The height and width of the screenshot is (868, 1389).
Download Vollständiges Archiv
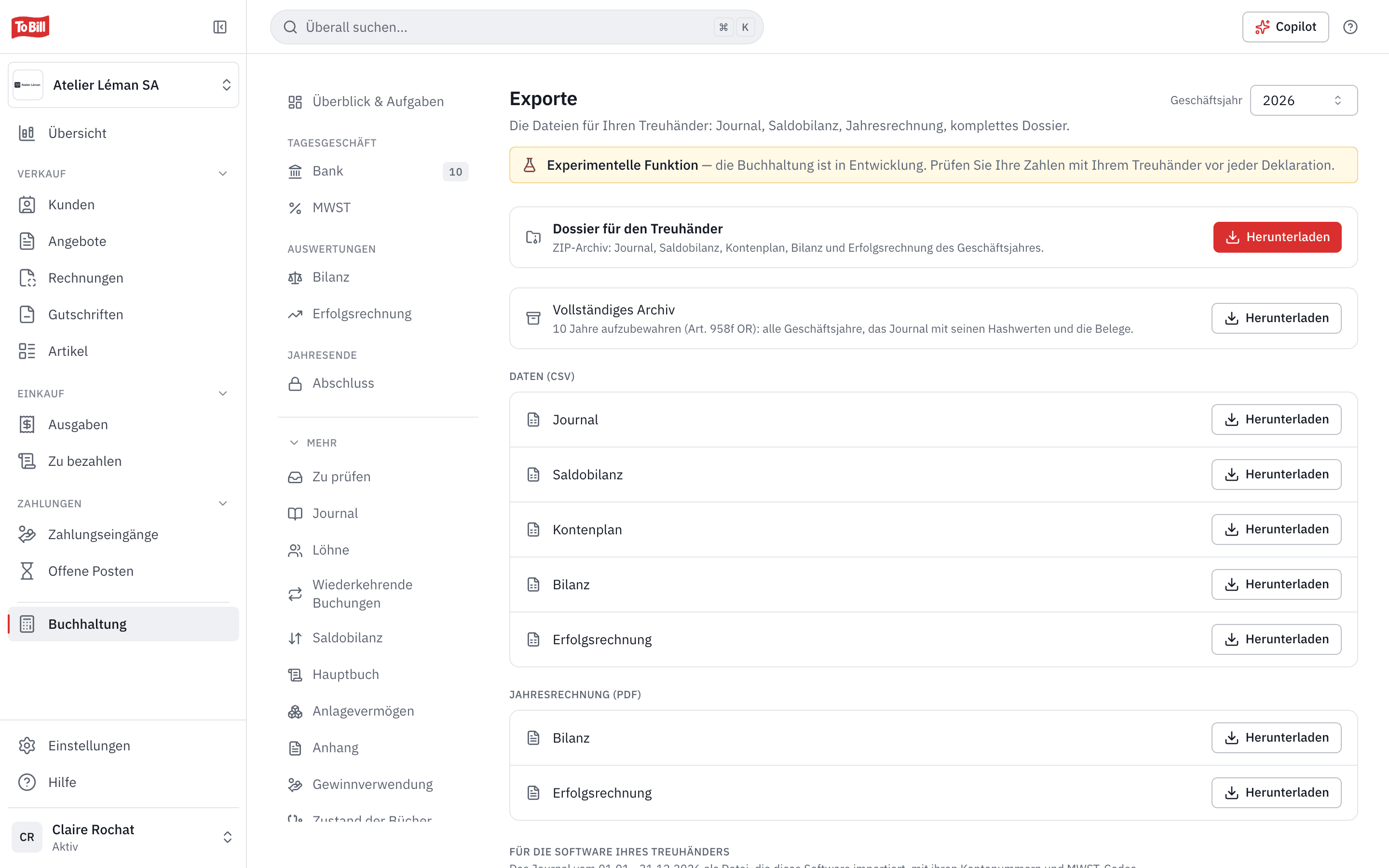click(x=1277, y=318)
